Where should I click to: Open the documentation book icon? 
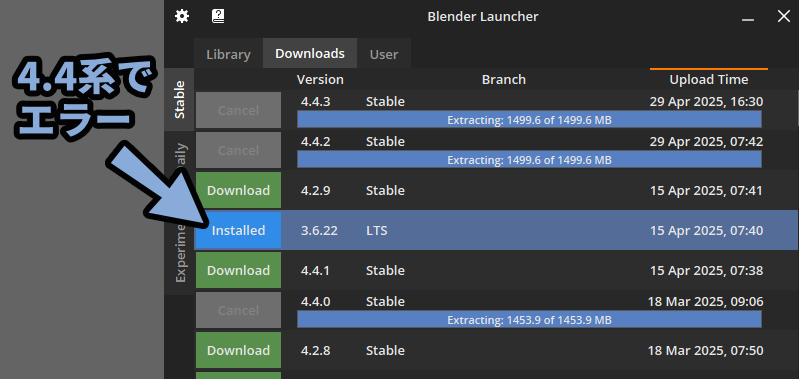[218, 16]
